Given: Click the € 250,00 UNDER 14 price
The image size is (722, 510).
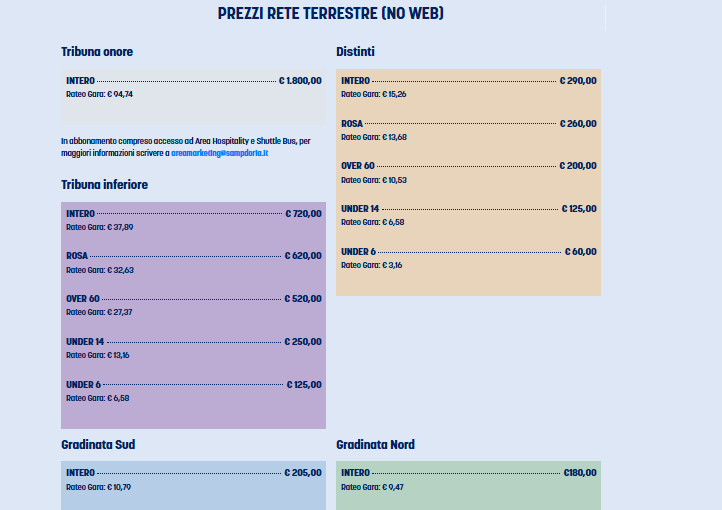Looking at the screenshot, I should click(303, 342).
